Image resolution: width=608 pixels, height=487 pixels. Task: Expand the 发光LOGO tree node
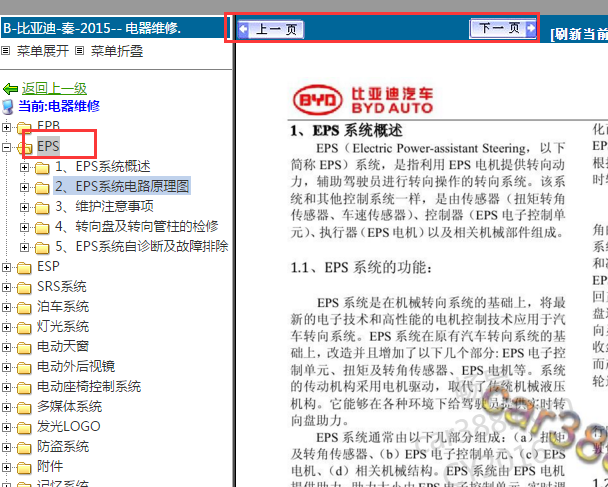pyautogui.click(x=6, y=427)
